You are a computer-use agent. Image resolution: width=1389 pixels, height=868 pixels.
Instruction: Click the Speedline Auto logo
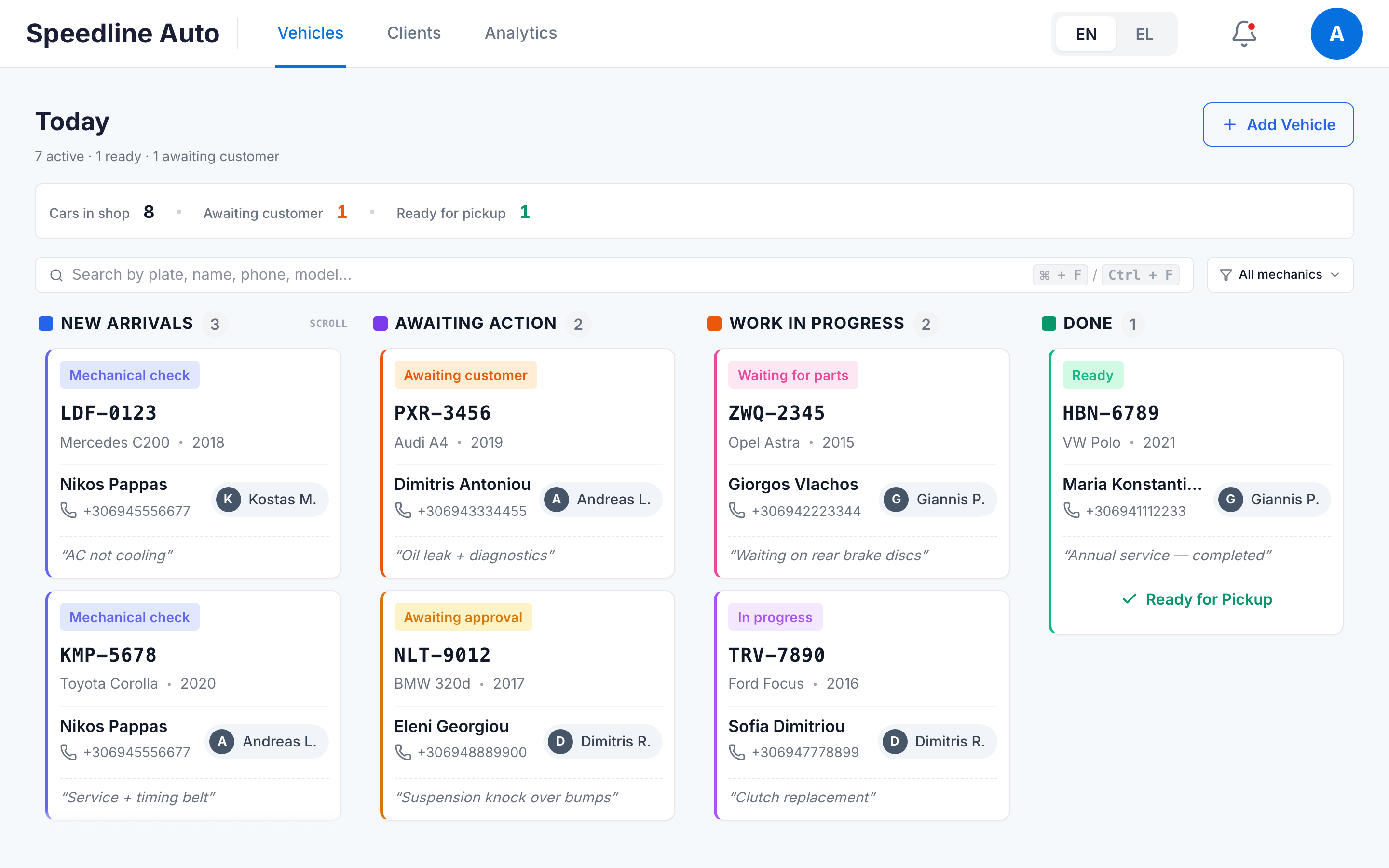coord(123,33)
